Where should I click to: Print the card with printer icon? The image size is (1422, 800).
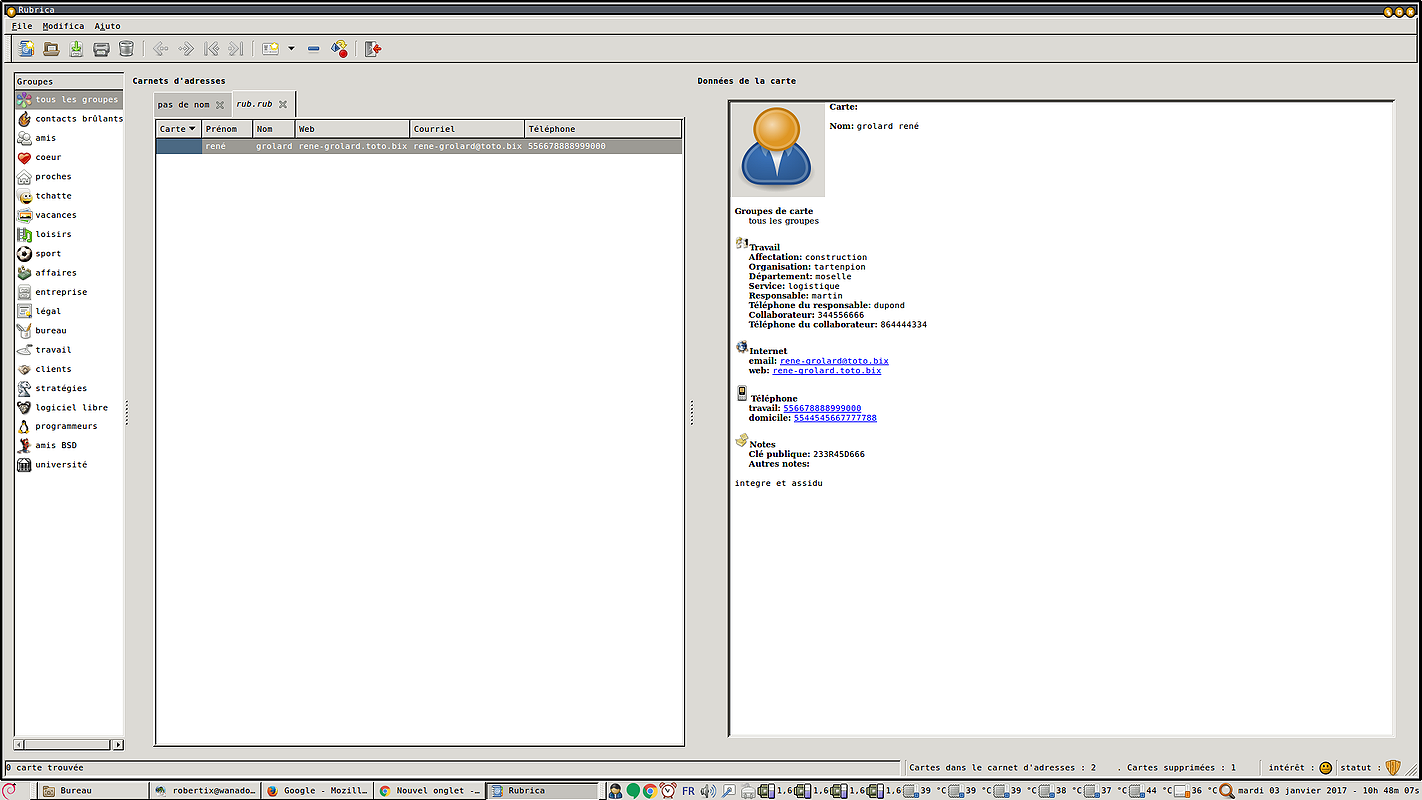101,48
